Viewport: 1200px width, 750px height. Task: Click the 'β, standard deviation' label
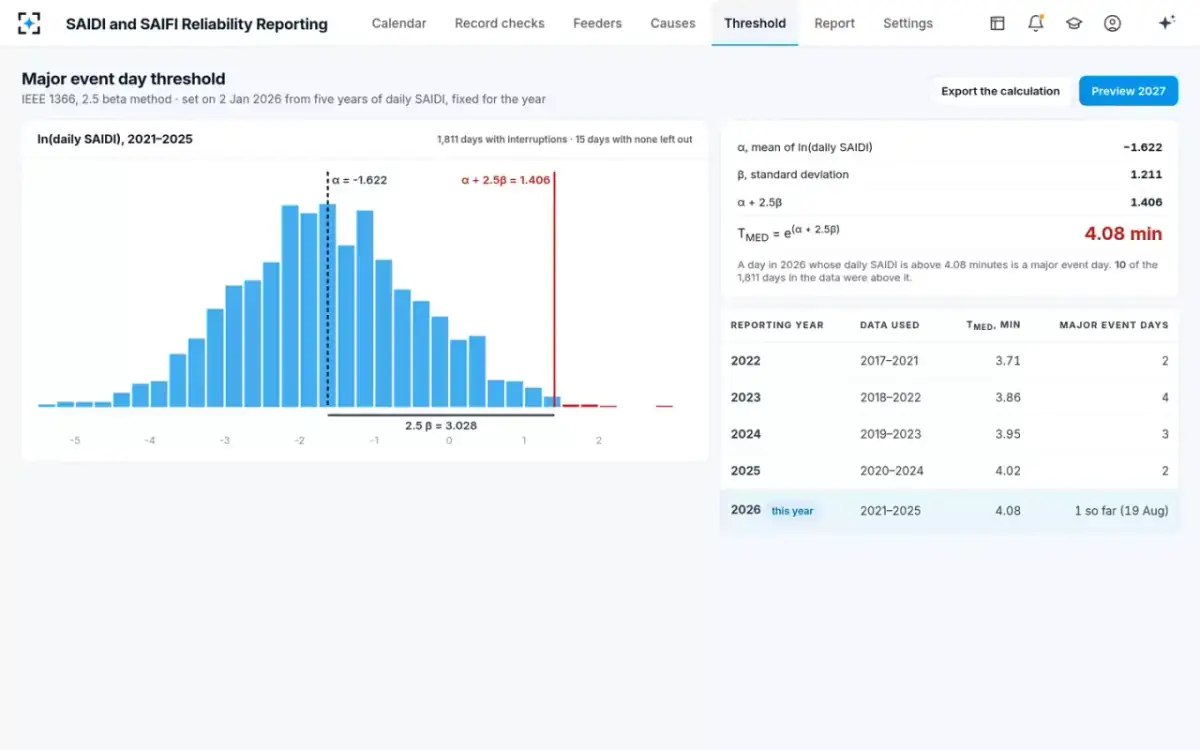click(793, 175)
